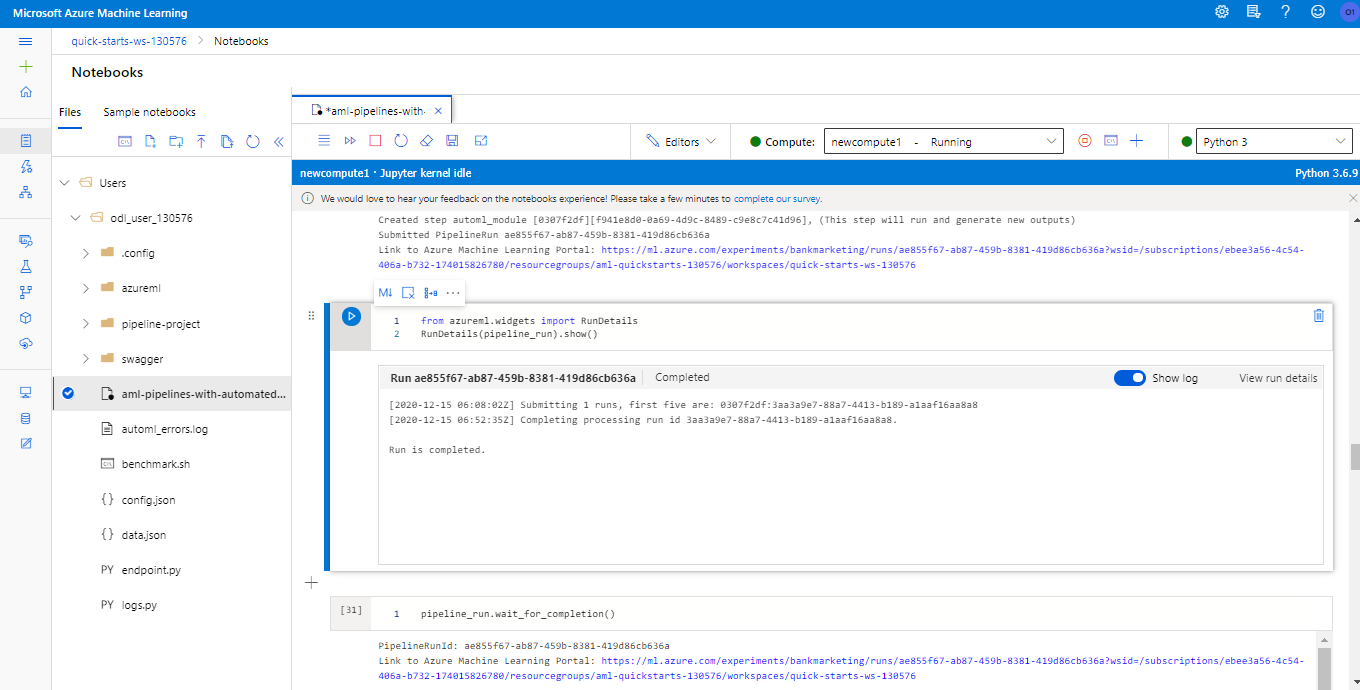This screenshot has height=690, width=1360.
Task: Run all cells double-arrow icon
Action: click(x=350, y=141)
